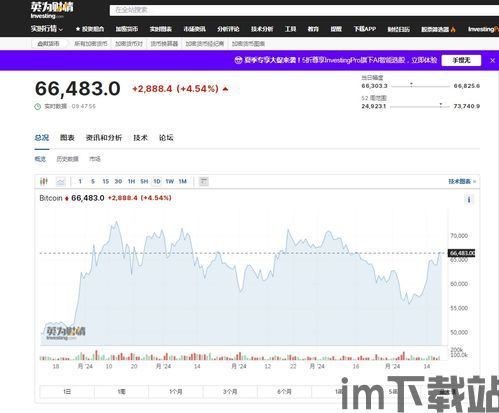
Task: Set chart interval to 5H
Action: pos(144,181)
